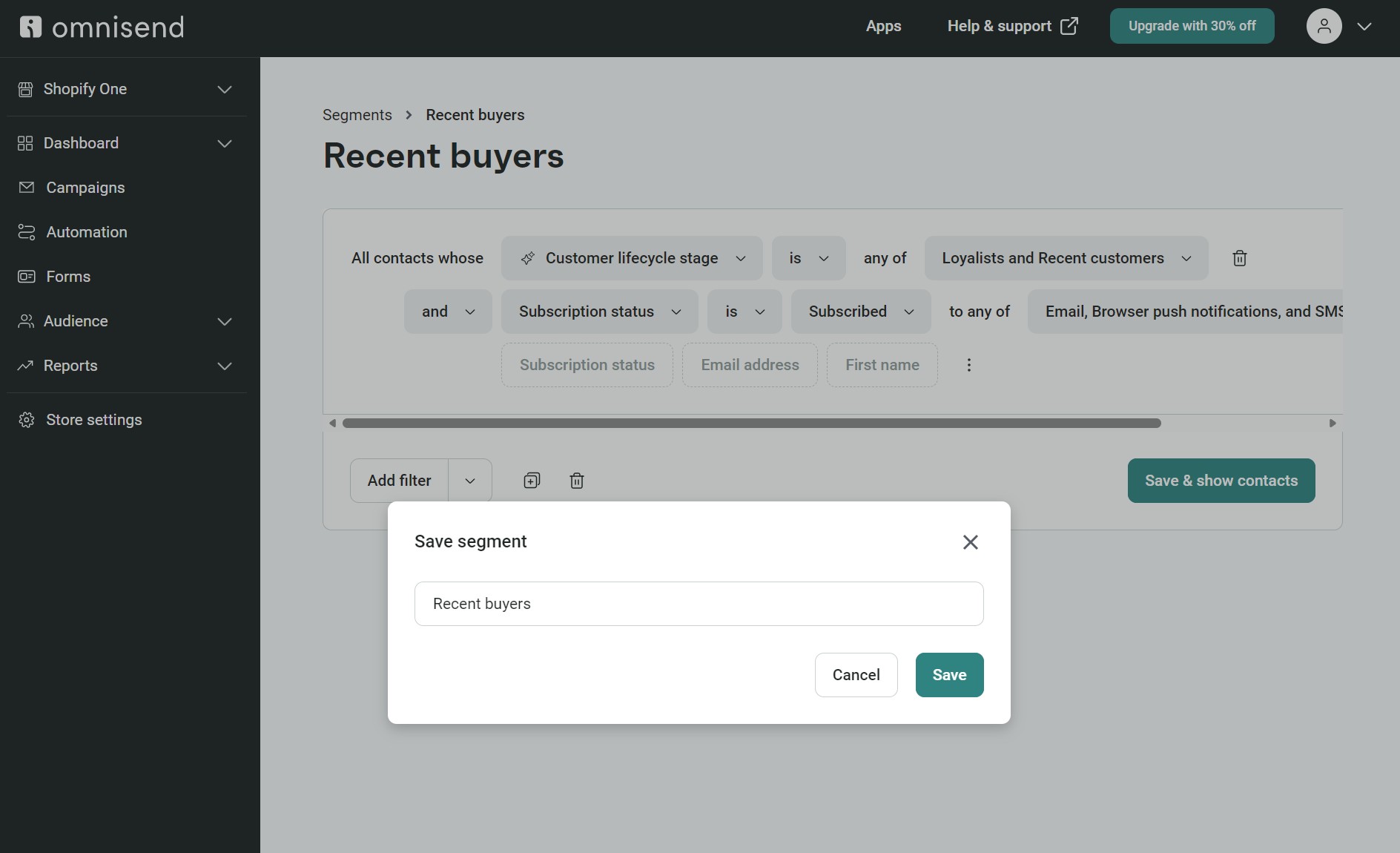Duplicate the segment filter group
This screenshot has height=853, width=1400.
click(532, 481)
